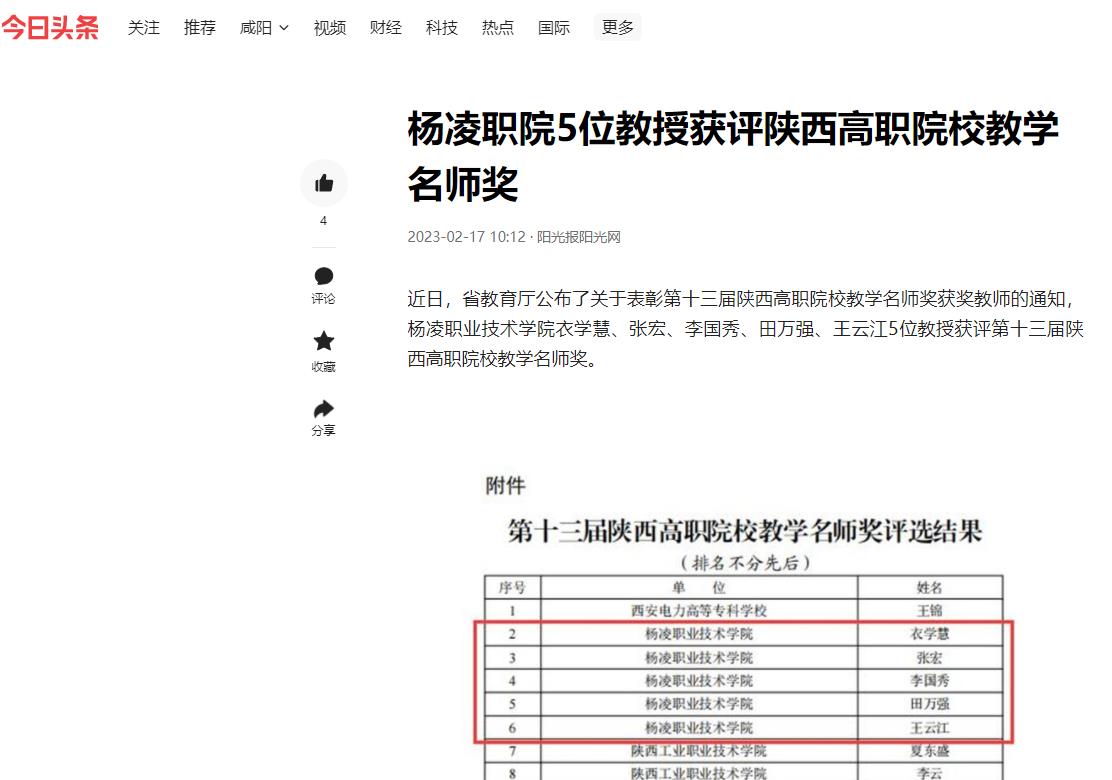Like the article with the thumbs-up icon

coord(323,183)
